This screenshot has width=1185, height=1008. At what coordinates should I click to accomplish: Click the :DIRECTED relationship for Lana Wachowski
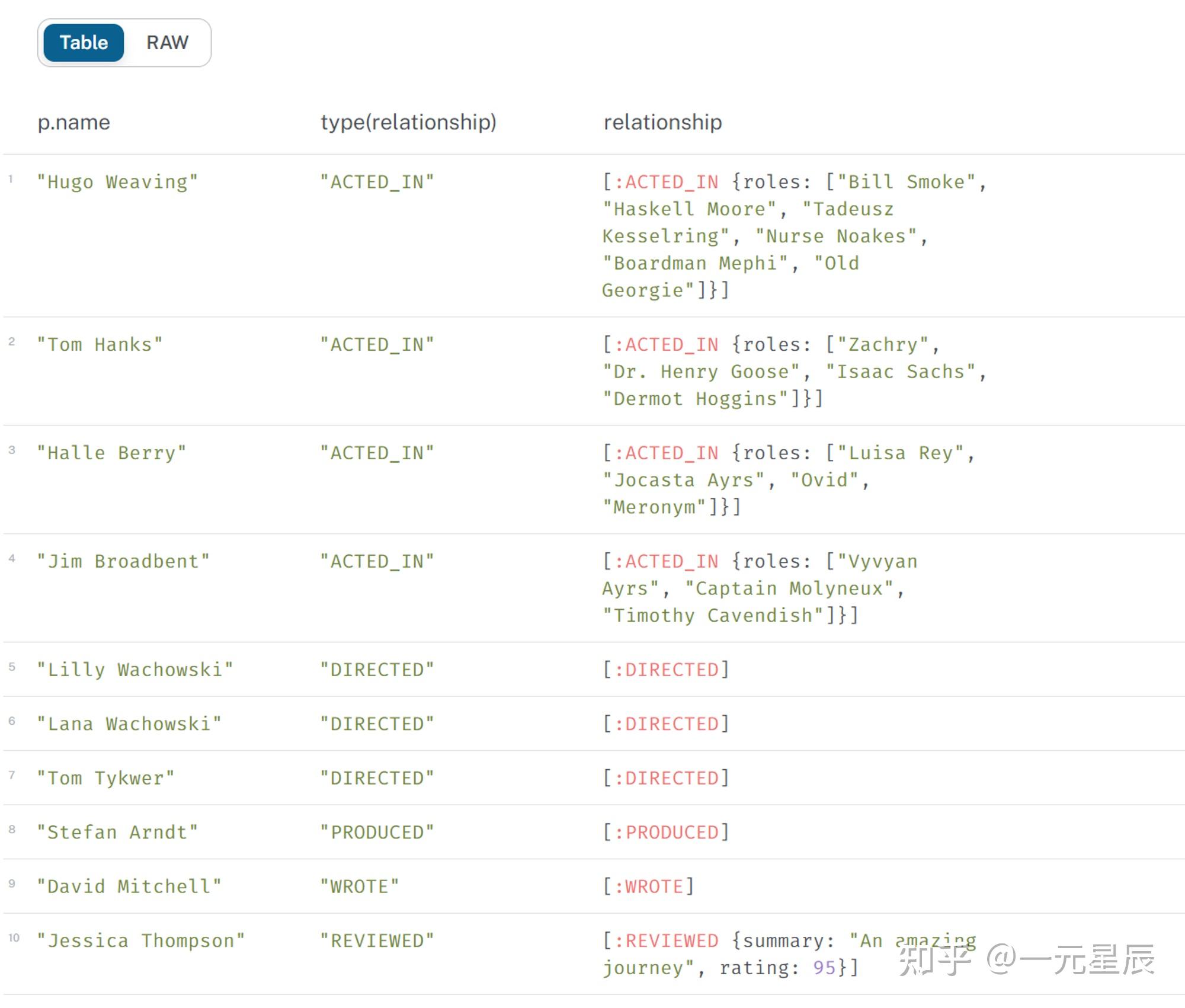665,724
